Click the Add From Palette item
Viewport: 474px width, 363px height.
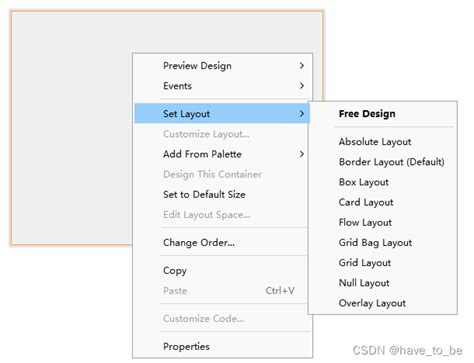[202, 154]
